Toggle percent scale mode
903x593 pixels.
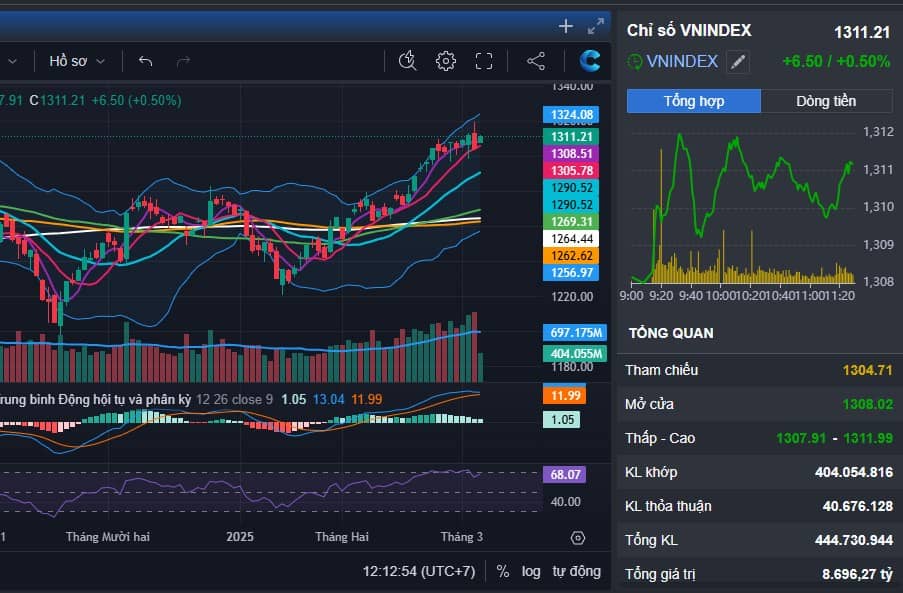coord(502,571)
